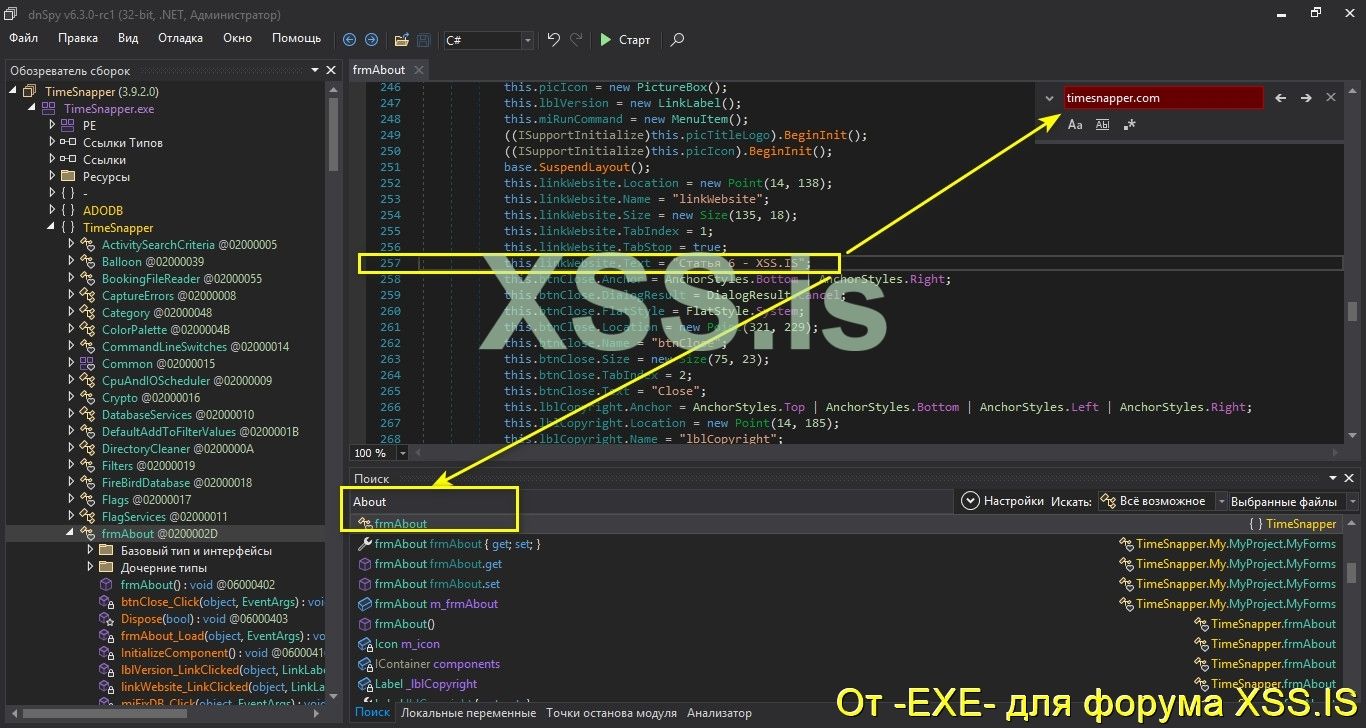Click the Crypto class icon in tree
1366x728 pixels.
click(x=86, y=398)
